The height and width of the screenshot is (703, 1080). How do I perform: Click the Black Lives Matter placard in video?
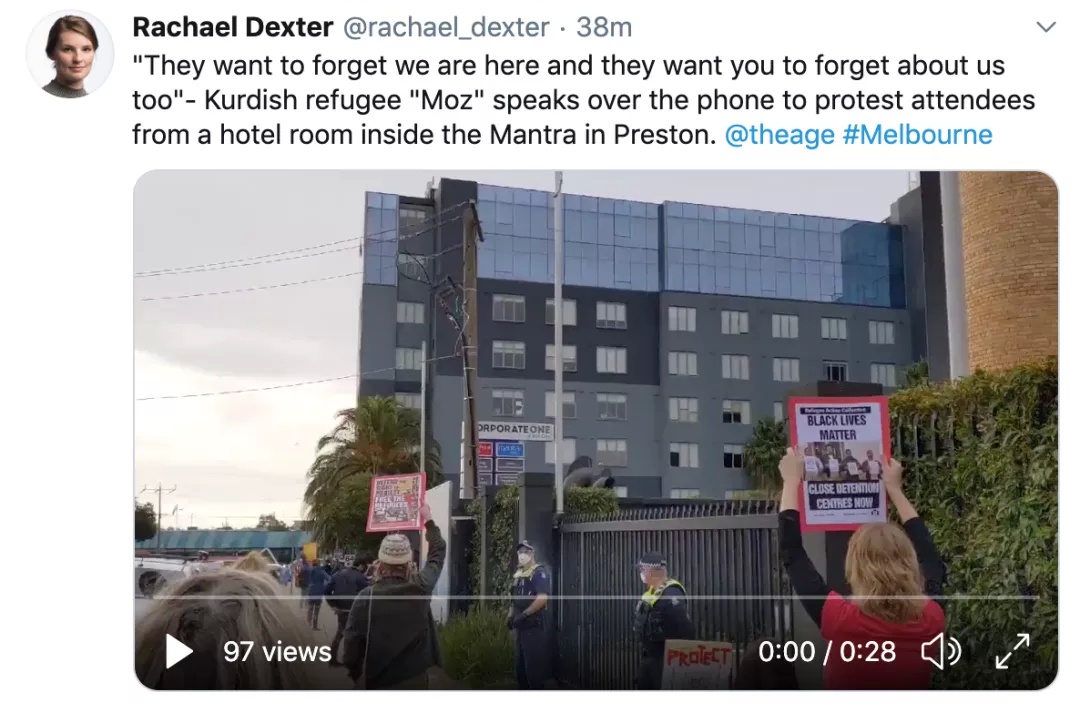(x=839, y=462)
